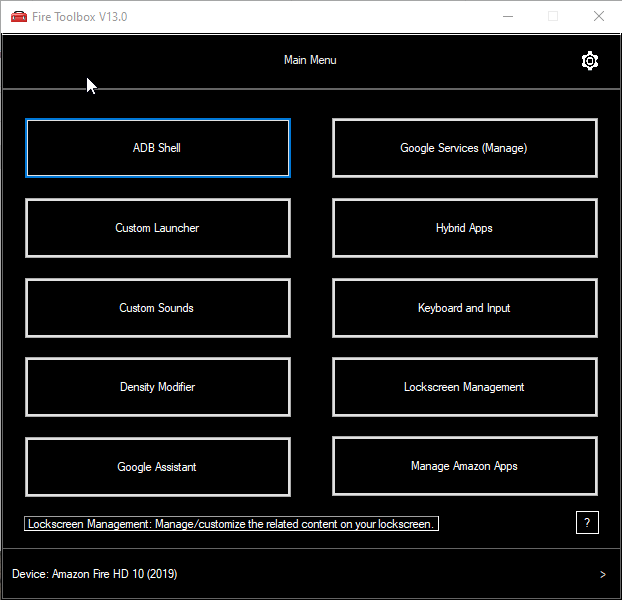Viewport: 622px width, 600px height.
Task: Select Custom Sounds
Action: [158, 308]
